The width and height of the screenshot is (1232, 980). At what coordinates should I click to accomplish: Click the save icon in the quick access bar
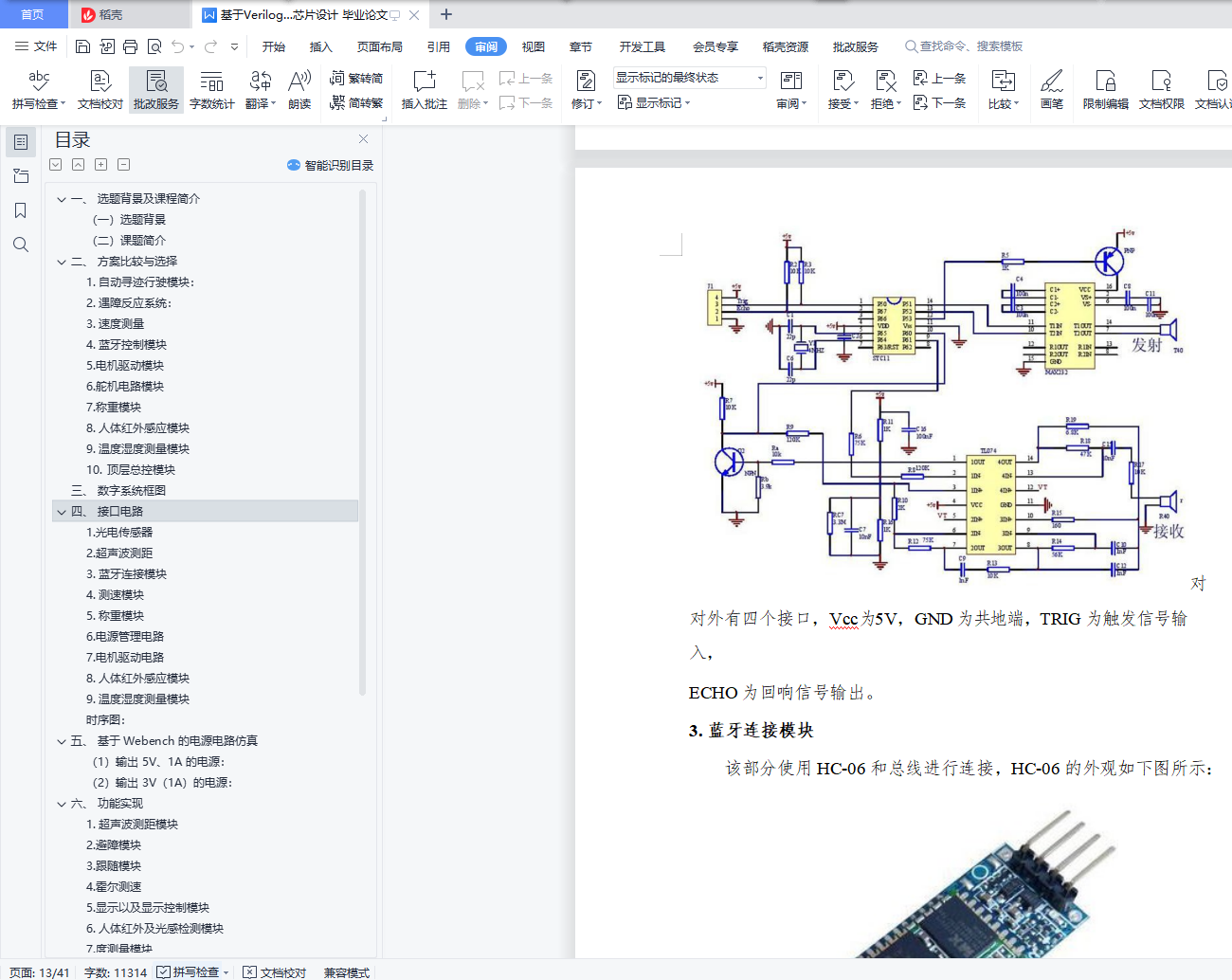(82, 46)
